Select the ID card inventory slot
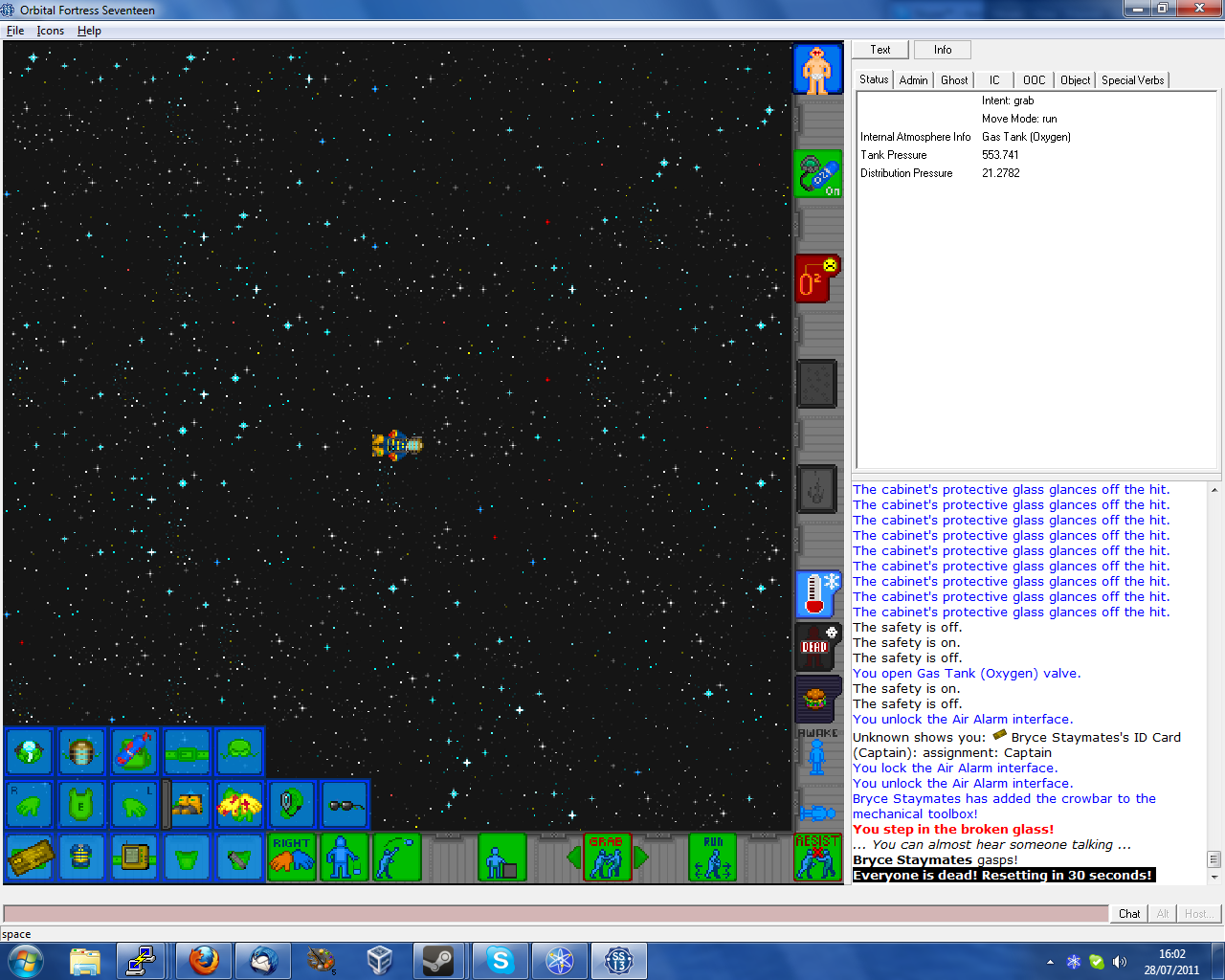The width and height of the screenshot is (1225, 980). (x=30, y=857)
